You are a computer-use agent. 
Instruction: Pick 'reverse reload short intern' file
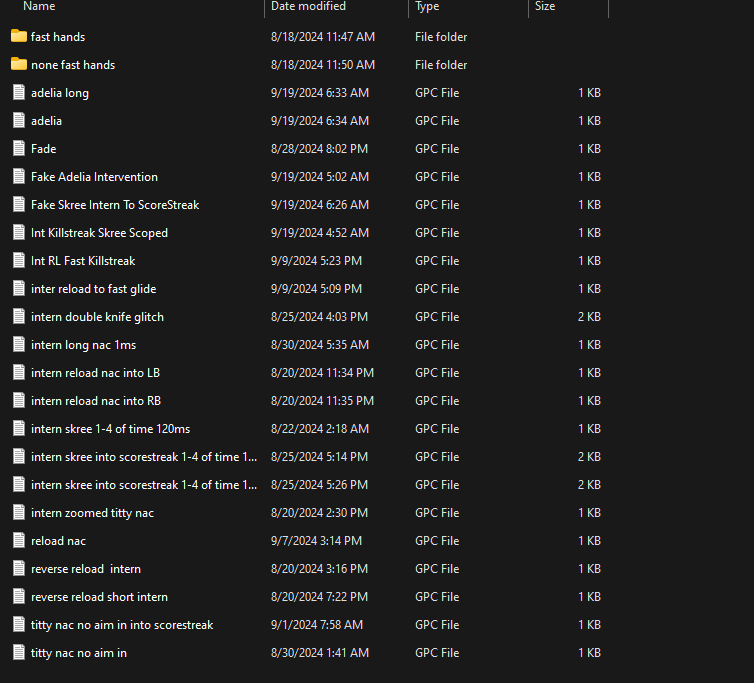click(x=100, y=596)
